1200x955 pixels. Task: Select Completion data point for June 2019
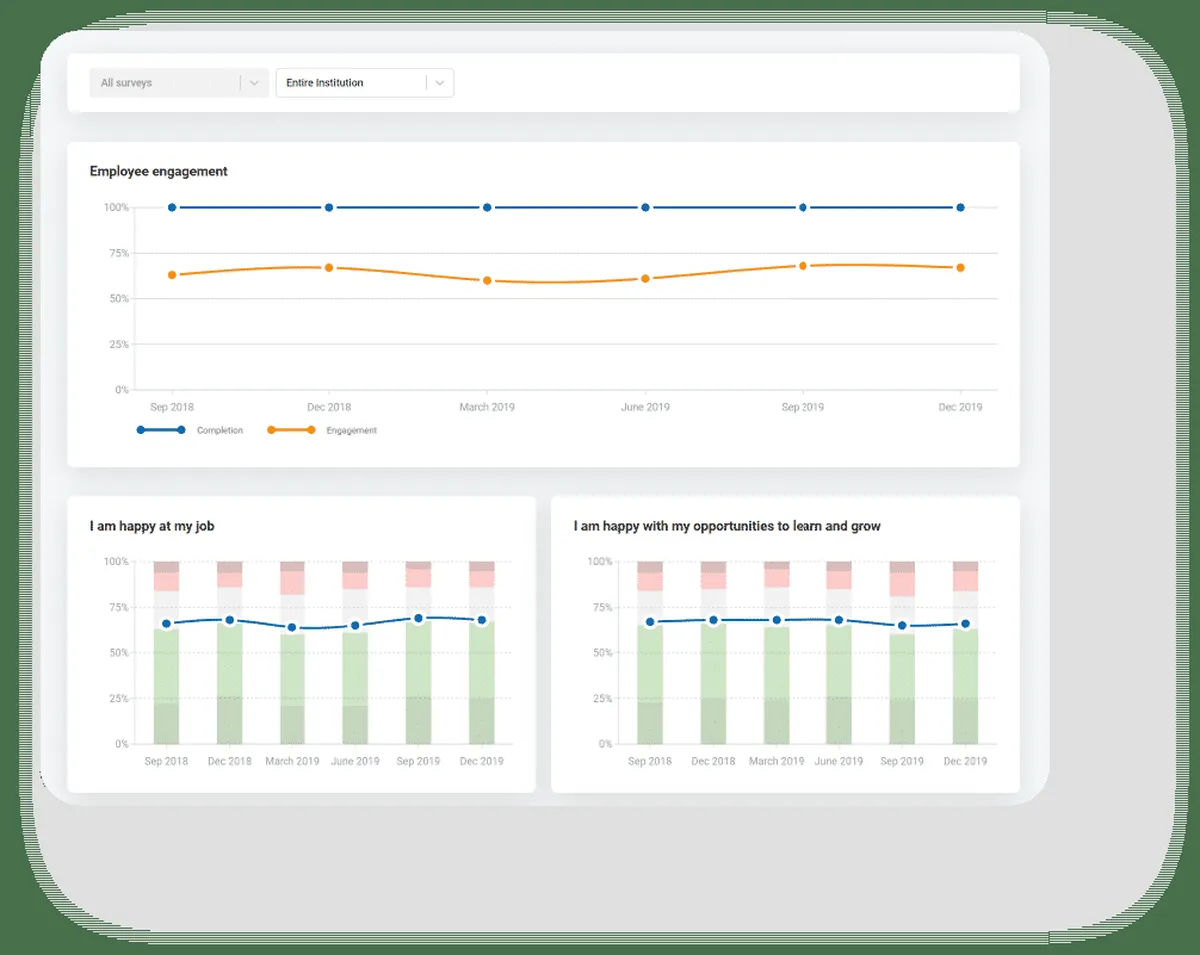(x=645, y=207)
